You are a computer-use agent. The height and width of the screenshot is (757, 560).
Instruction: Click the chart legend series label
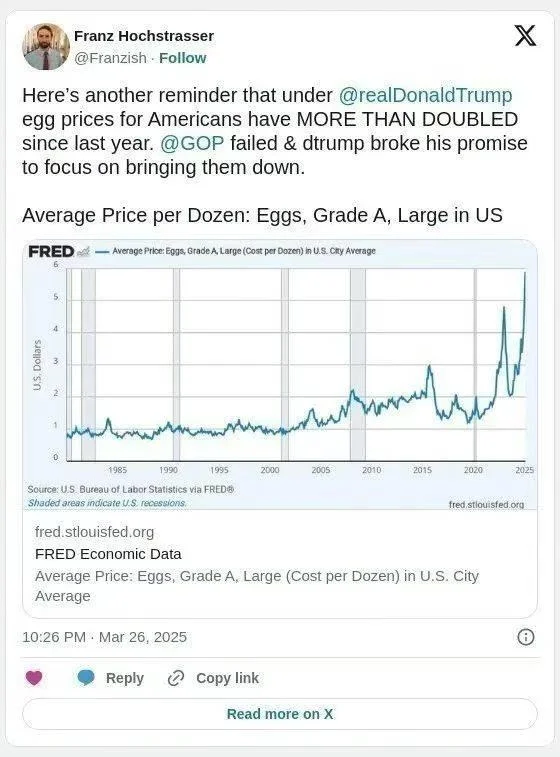pyautogui.click(x=244, y=251)
